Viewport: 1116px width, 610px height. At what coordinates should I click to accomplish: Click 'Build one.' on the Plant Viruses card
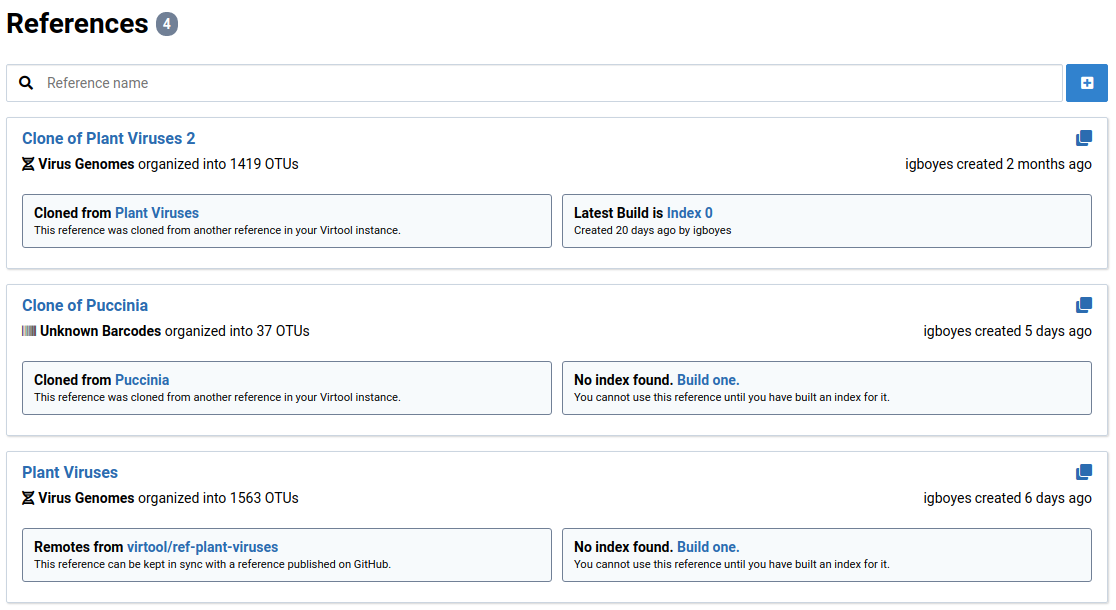[708, 547]
